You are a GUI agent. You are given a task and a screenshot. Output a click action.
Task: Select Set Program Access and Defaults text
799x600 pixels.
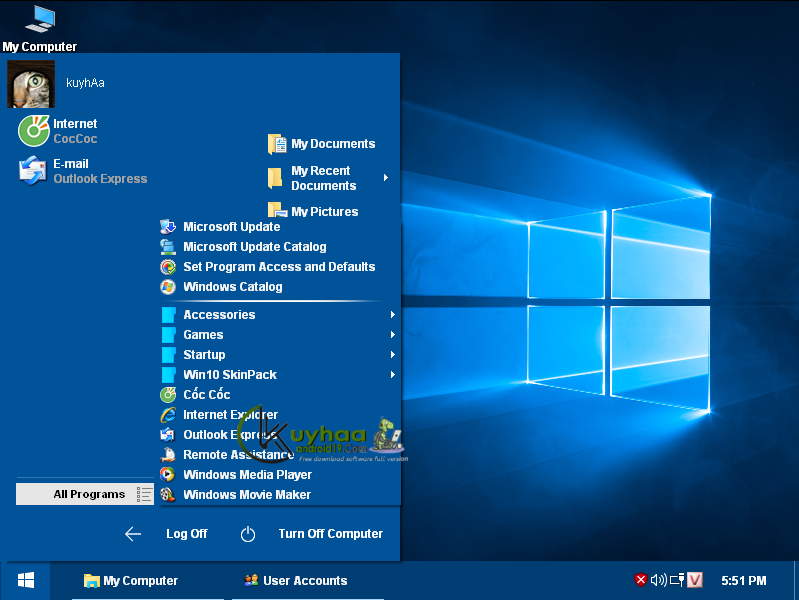click(279, 267)
